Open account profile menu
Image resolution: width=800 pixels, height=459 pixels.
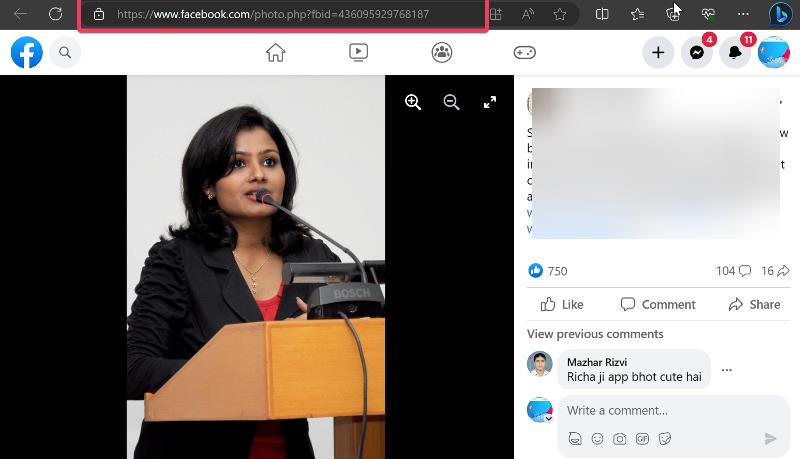(x=773, y=52)
